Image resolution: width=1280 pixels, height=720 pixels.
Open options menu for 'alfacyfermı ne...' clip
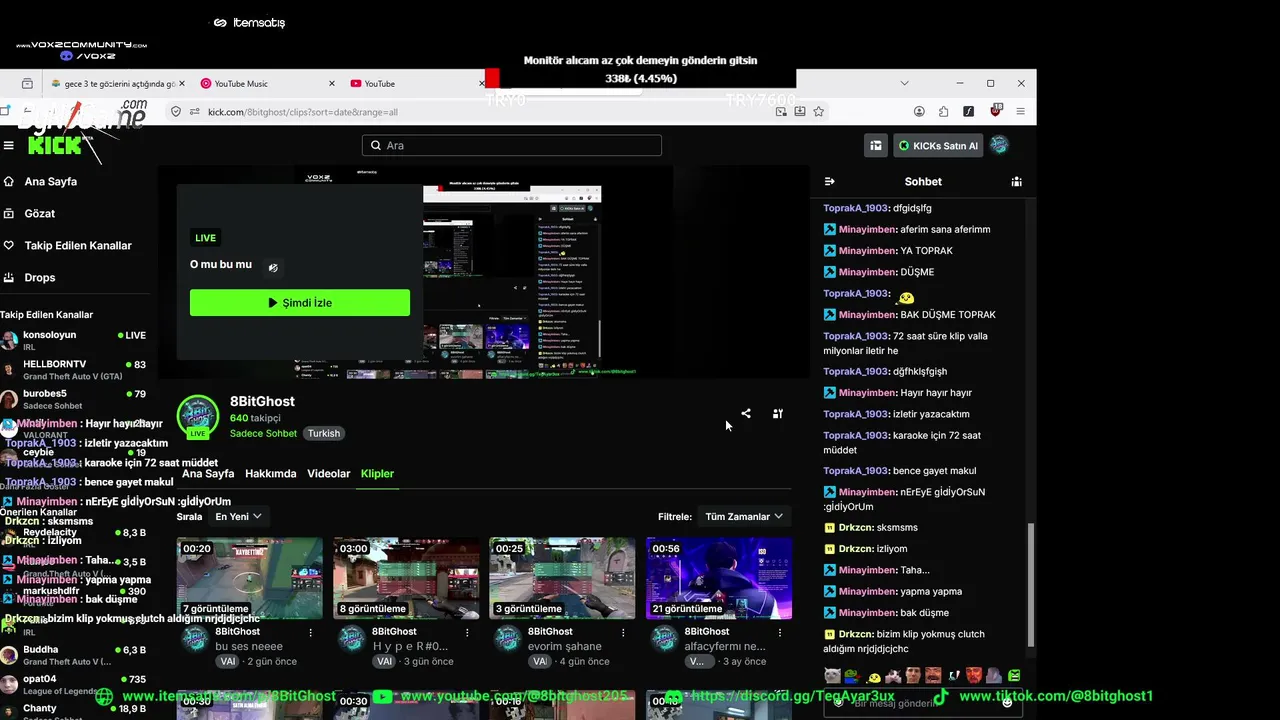(779, 632)
